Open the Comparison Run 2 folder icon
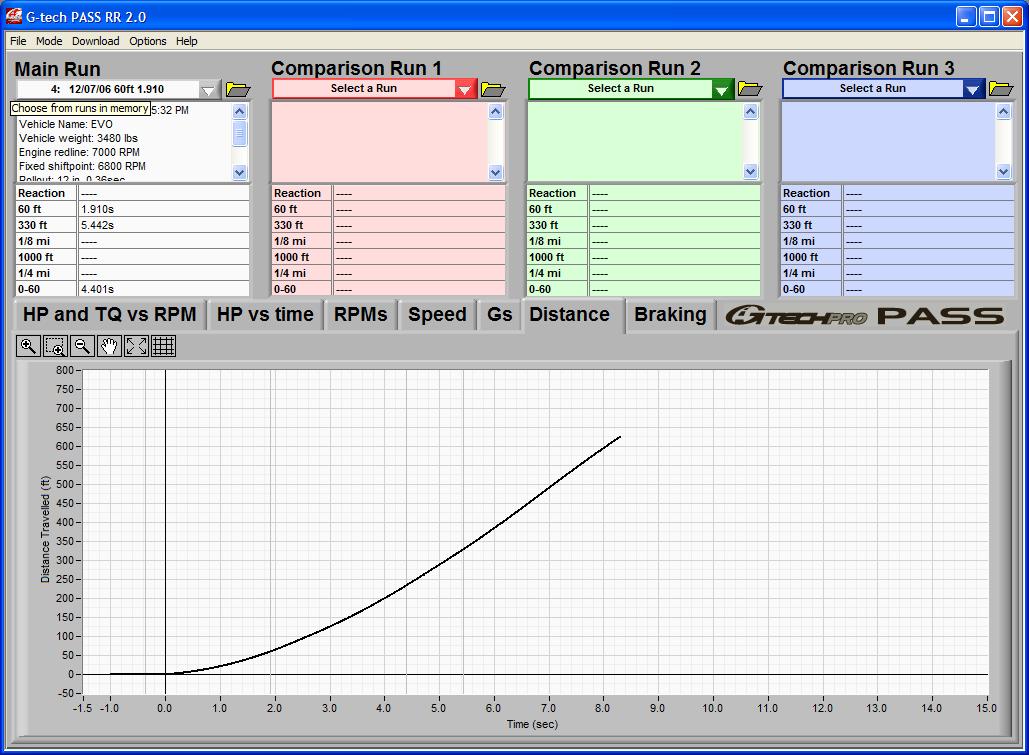This screenshot has height=755, width=1029. click(x=750, y=89)
